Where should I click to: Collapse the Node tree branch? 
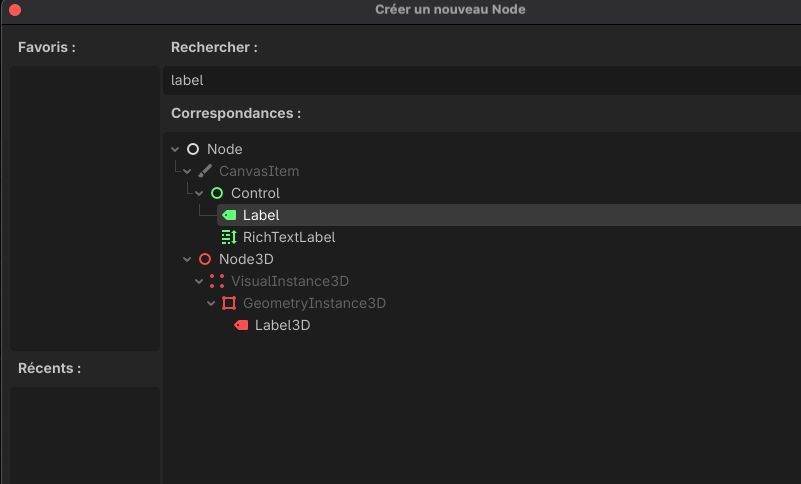pos(175,149)
